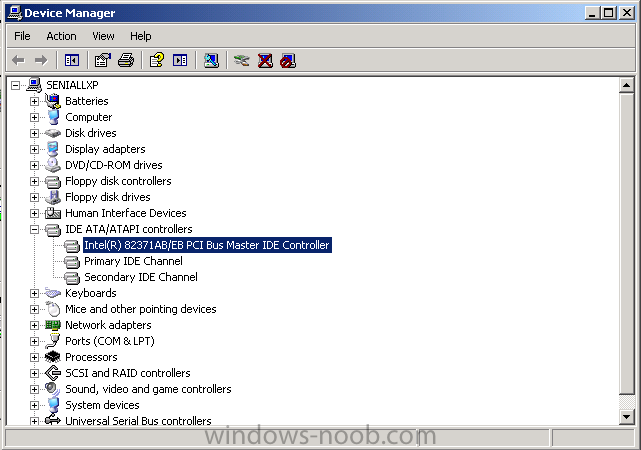Select Intel(R) 82371AB/EB PCI Bus Master IDE Controller
Screen dimensions: 641x450
[x=207, y=245]
